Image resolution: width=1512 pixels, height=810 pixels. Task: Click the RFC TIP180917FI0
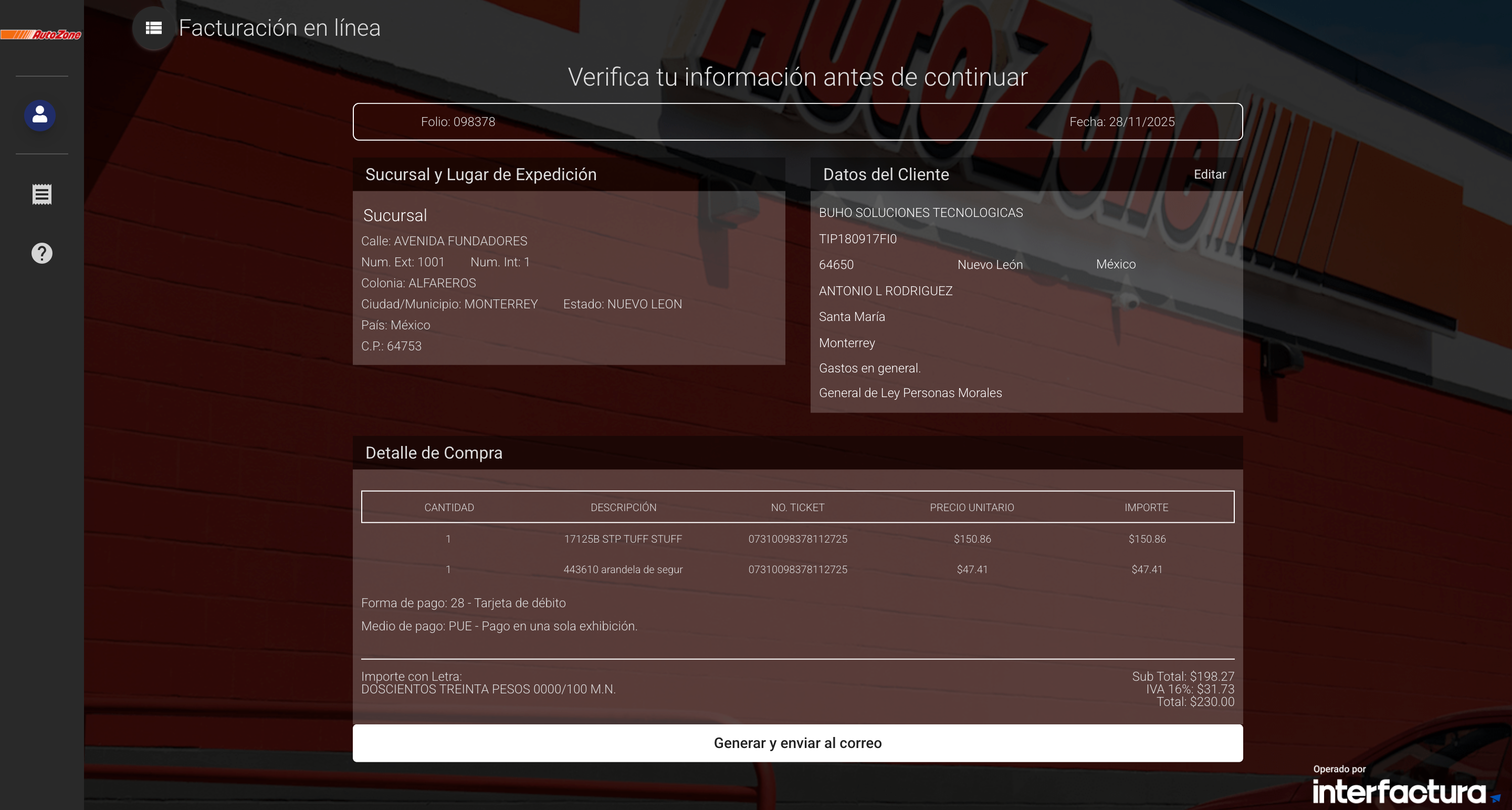coord(857,239)
